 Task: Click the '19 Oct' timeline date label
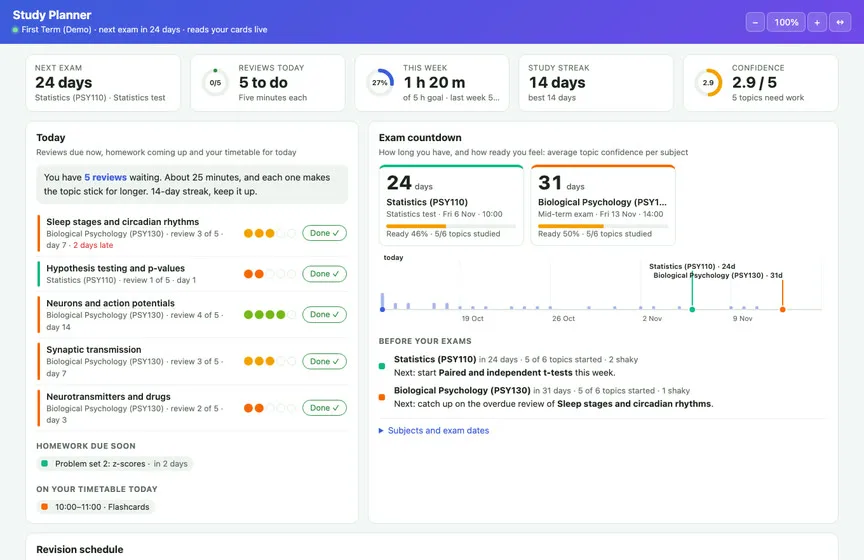[x=472, y=319]
